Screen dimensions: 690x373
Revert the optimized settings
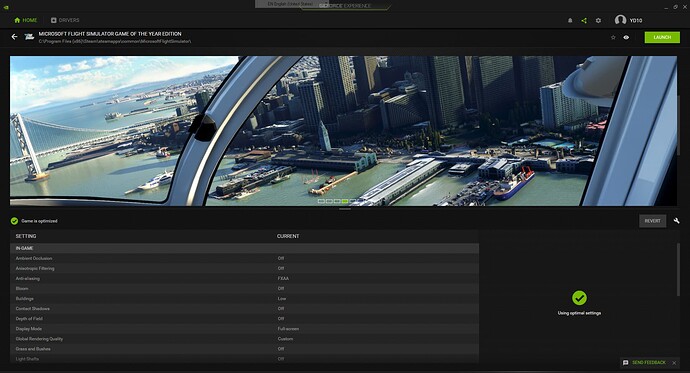click(x=652, y=221)
